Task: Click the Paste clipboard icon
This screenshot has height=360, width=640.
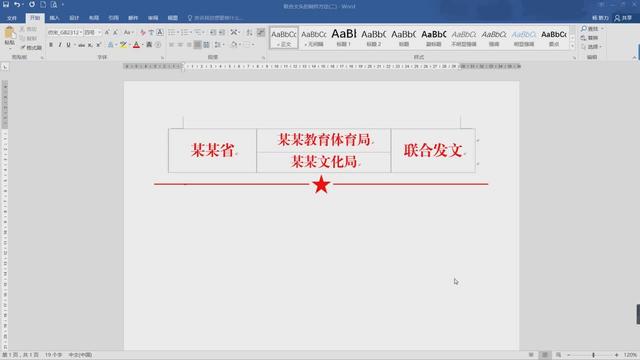Action: (x=9, y=33)
